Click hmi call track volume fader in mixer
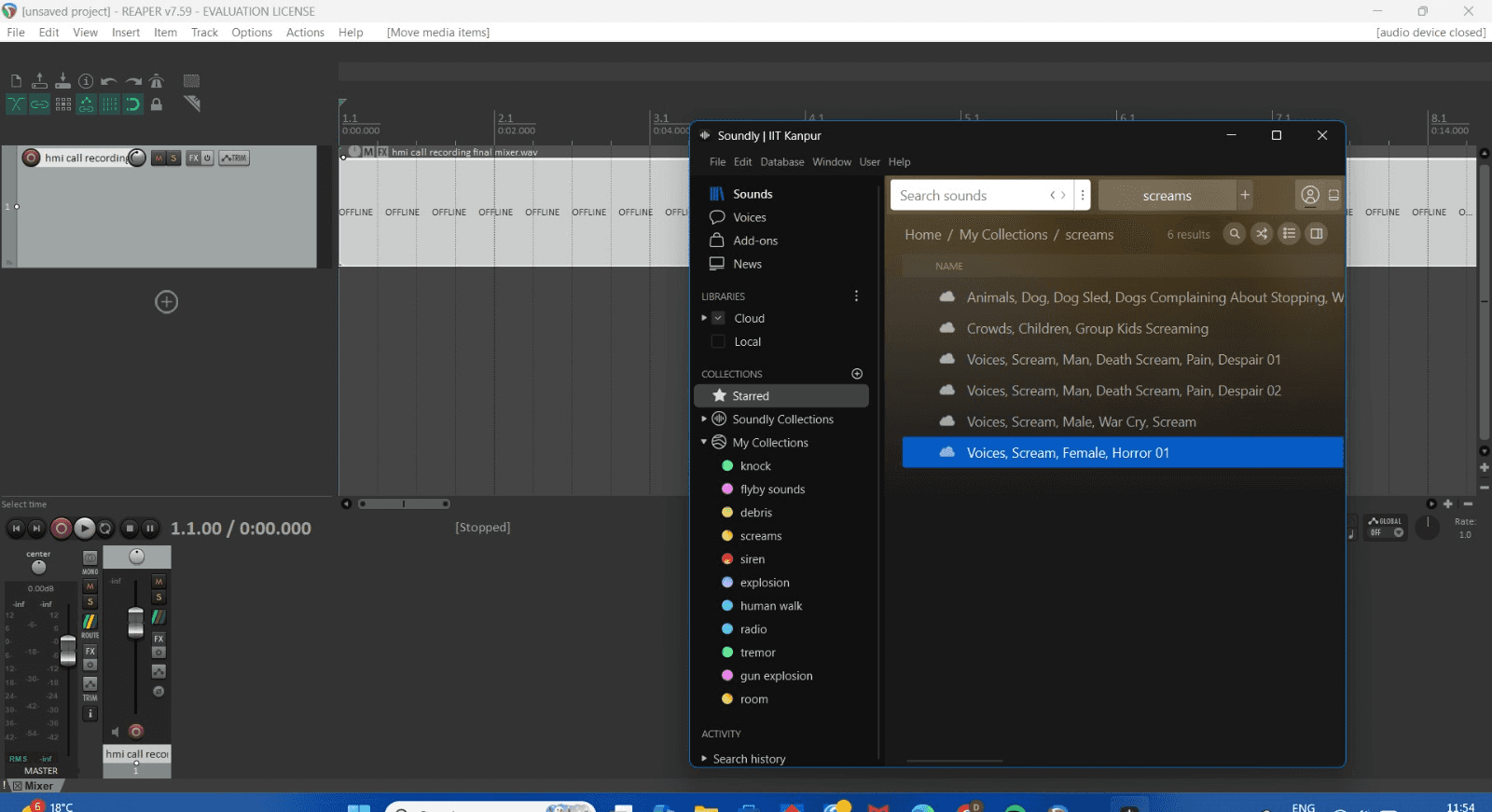The height and width of the screenshot is (812, 1492). click(x=135, y=623)
